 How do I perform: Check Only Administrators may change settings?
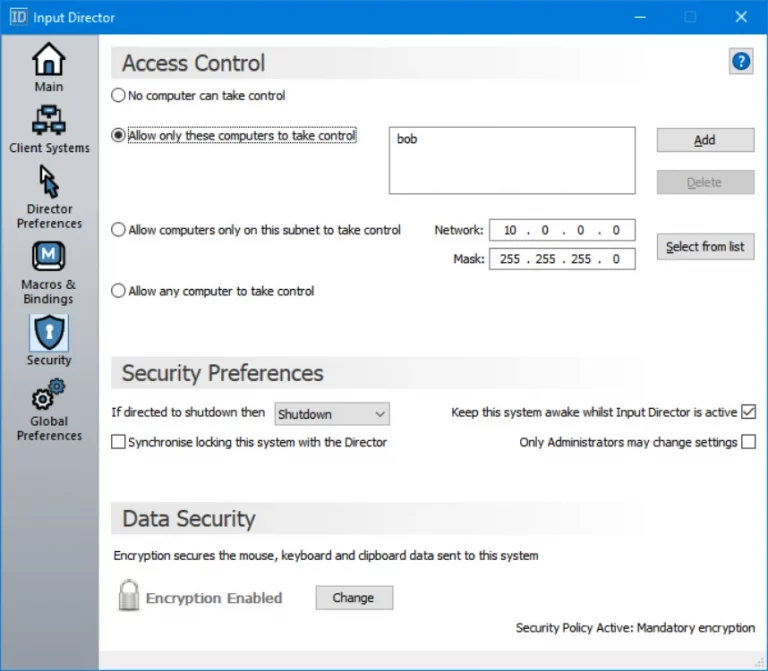pyautogui.click(x=748, y=442)
